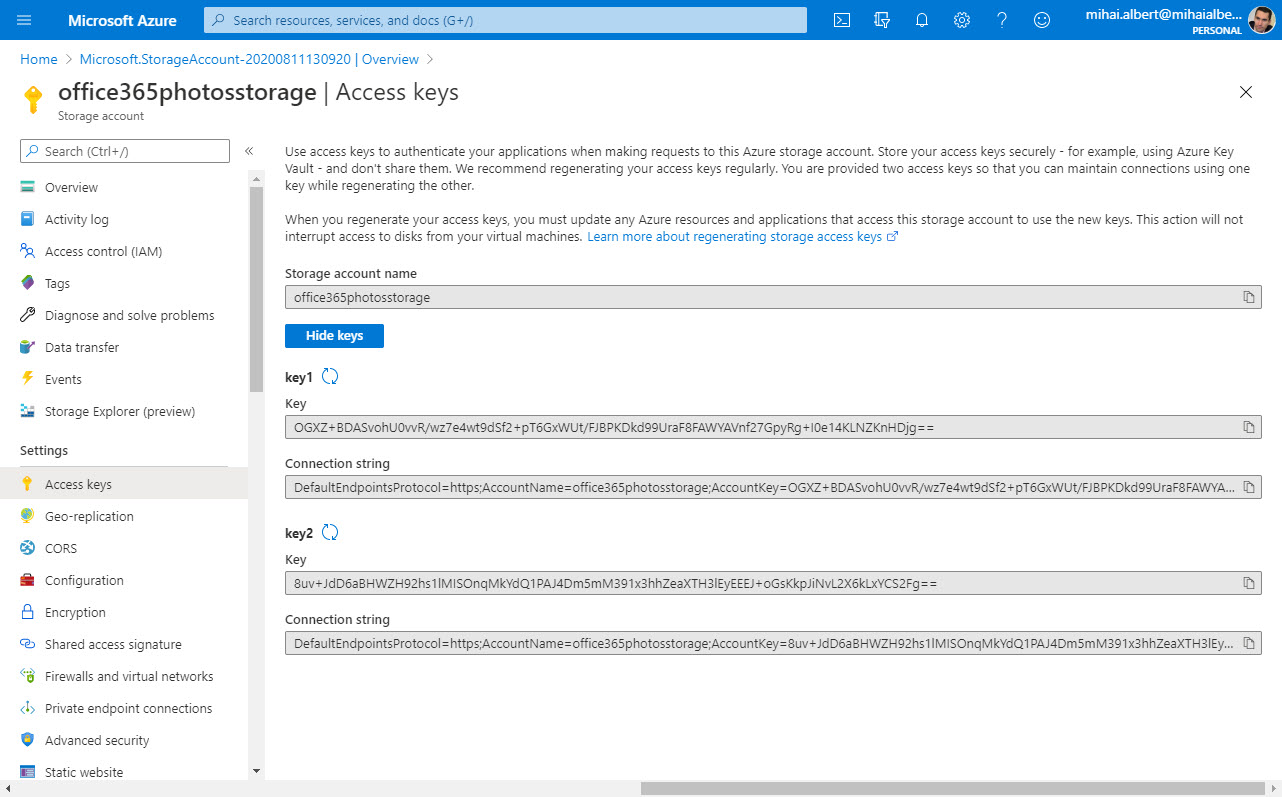Click sidebar scrollbar down arrow

pyautogui.click(x=256, y=771)
